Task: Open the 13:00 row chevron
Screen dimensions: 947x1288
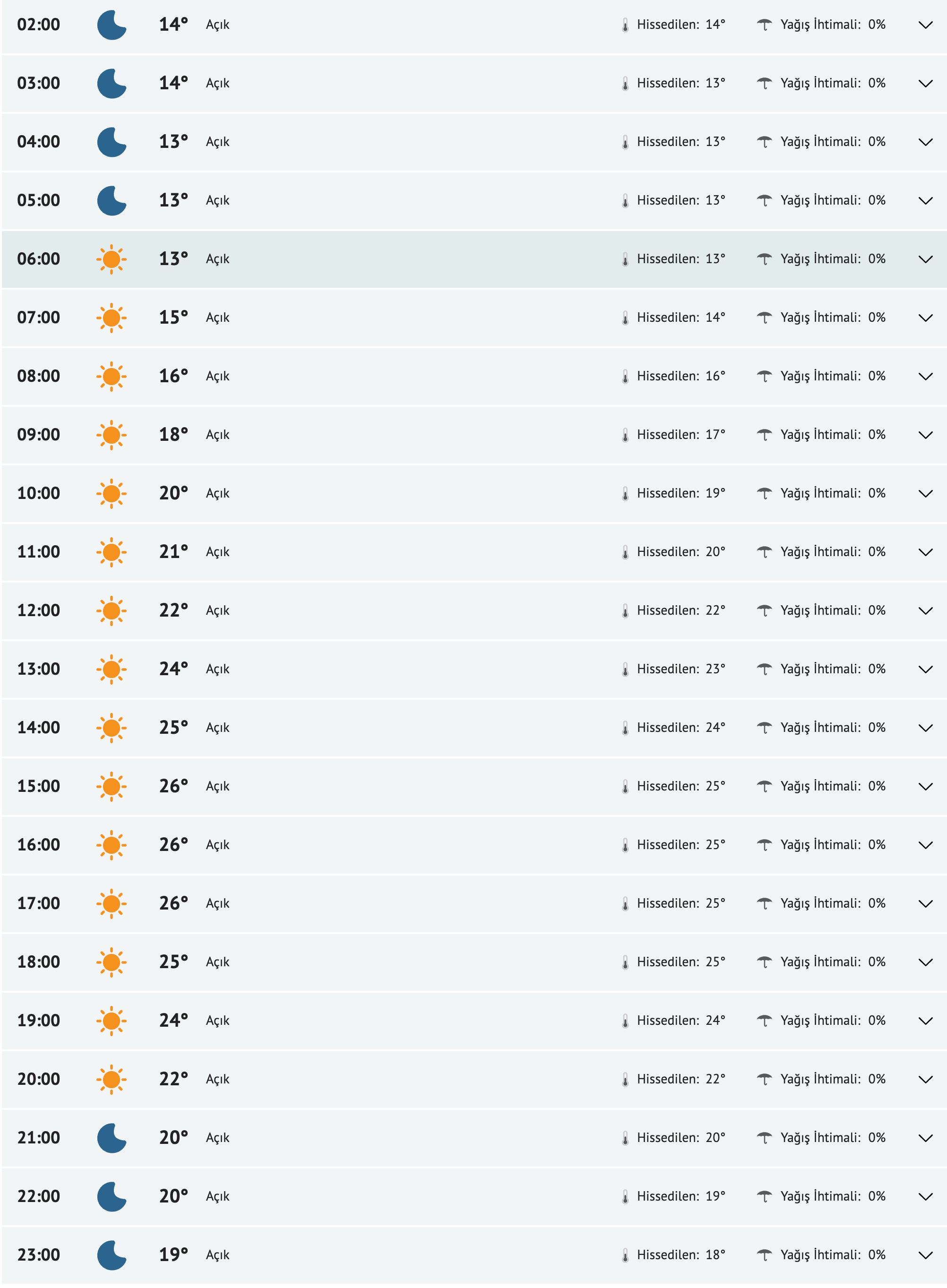Action: click(x=925, y=670)
